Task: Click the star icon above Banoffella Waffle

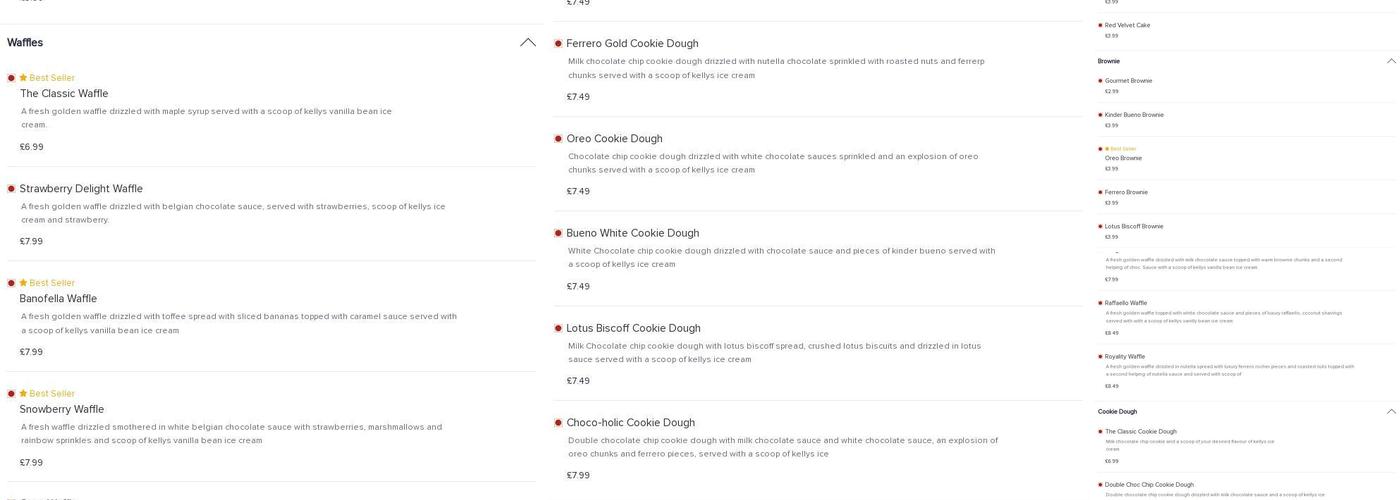Action: 23,283
